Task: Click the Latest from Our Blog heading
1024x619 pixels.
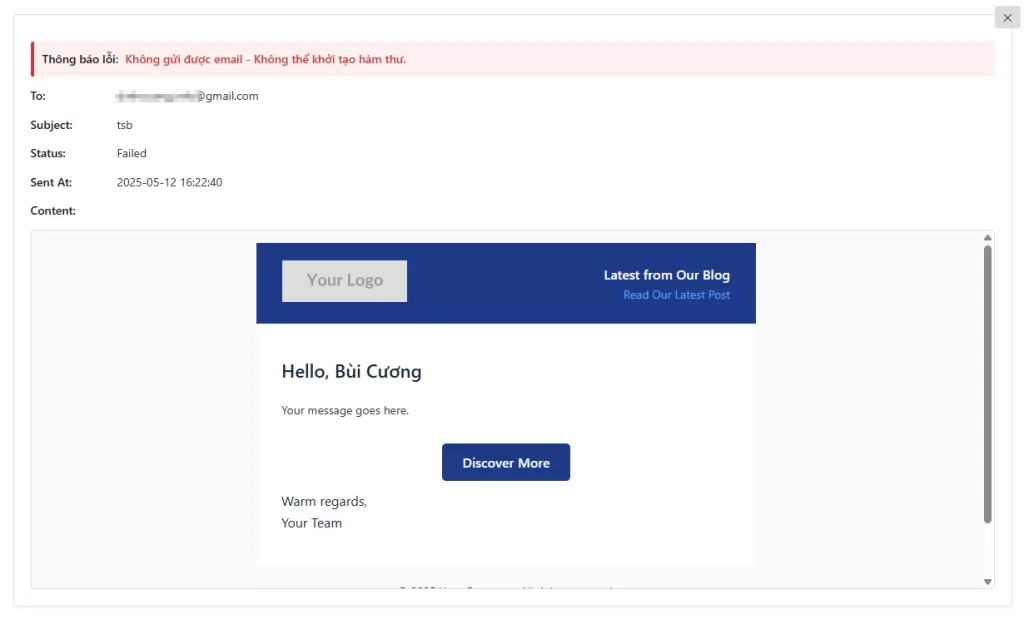Action: coord(666,275)
